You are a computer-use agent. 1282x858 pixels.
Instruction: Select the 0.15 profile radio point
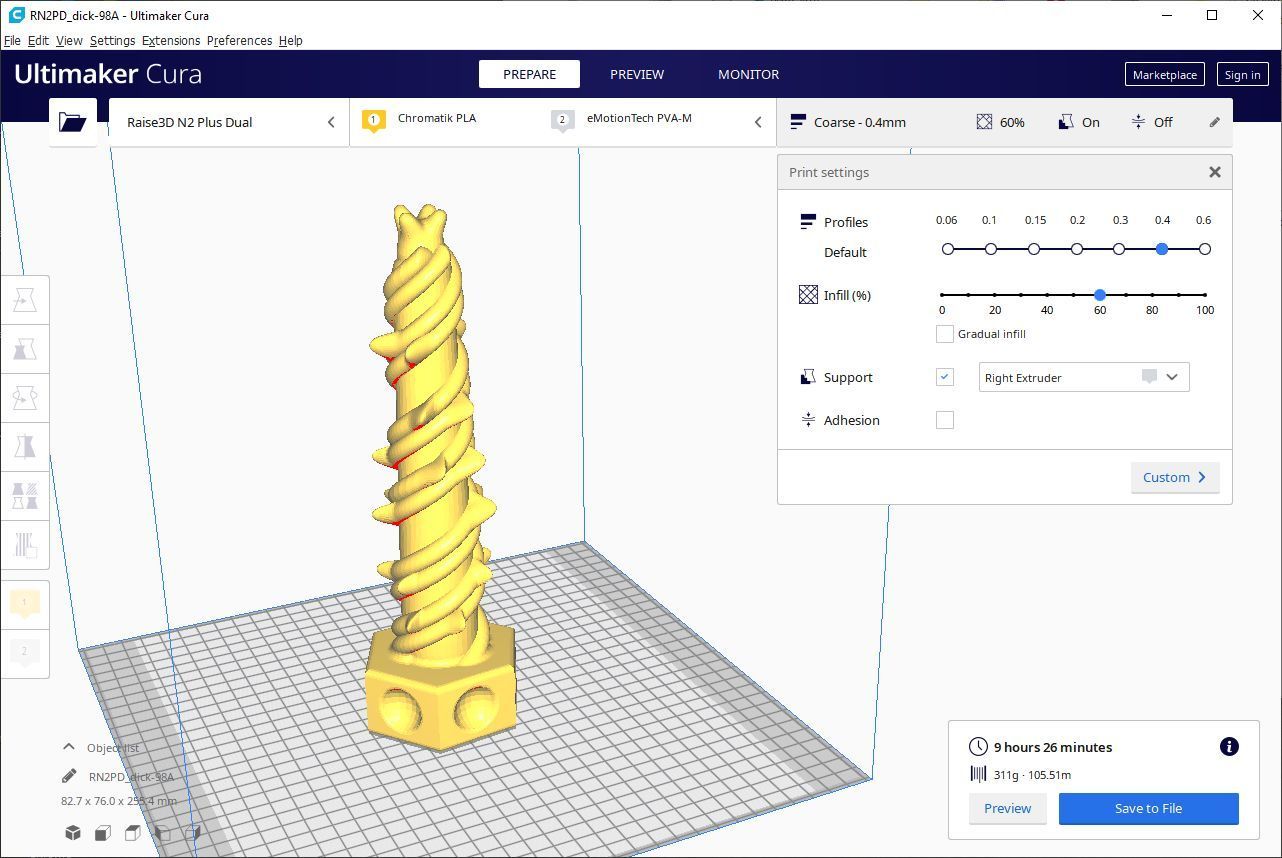point(1034,249)
